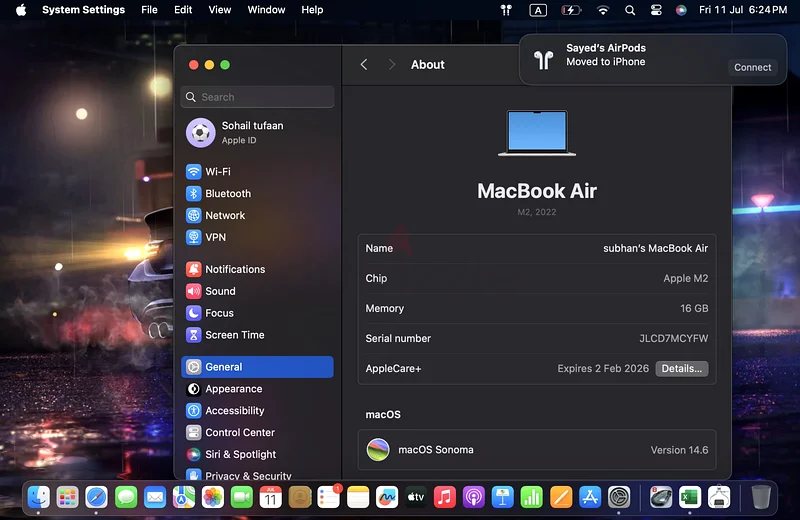Open Wi-Fi settings in sidebar

coord(257,171)
